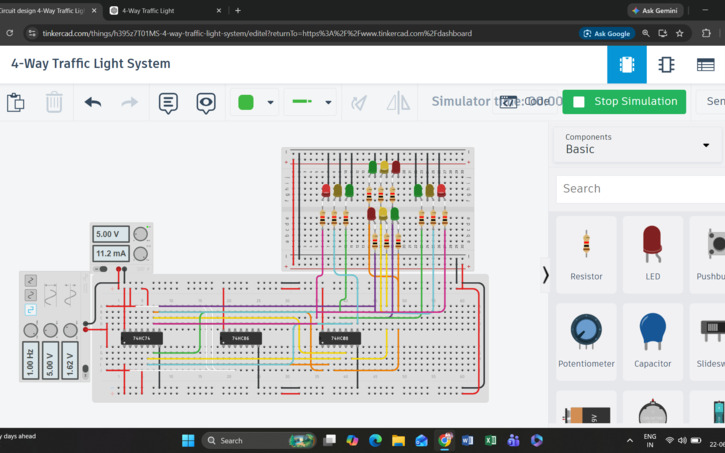
Task: Click the Delete trash icon
Action: click(x=54, y=102)
